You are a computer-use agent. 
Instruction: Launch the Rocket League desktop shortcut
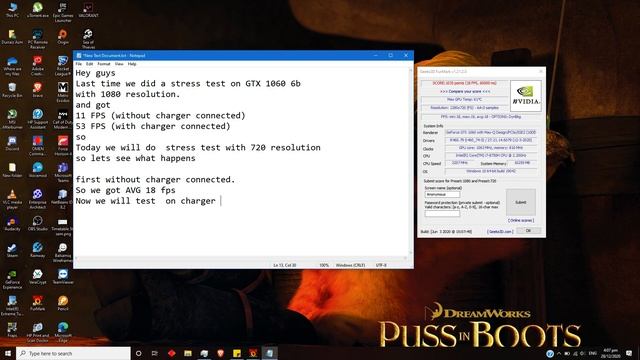pyautogui.click(x=63, y=65)
